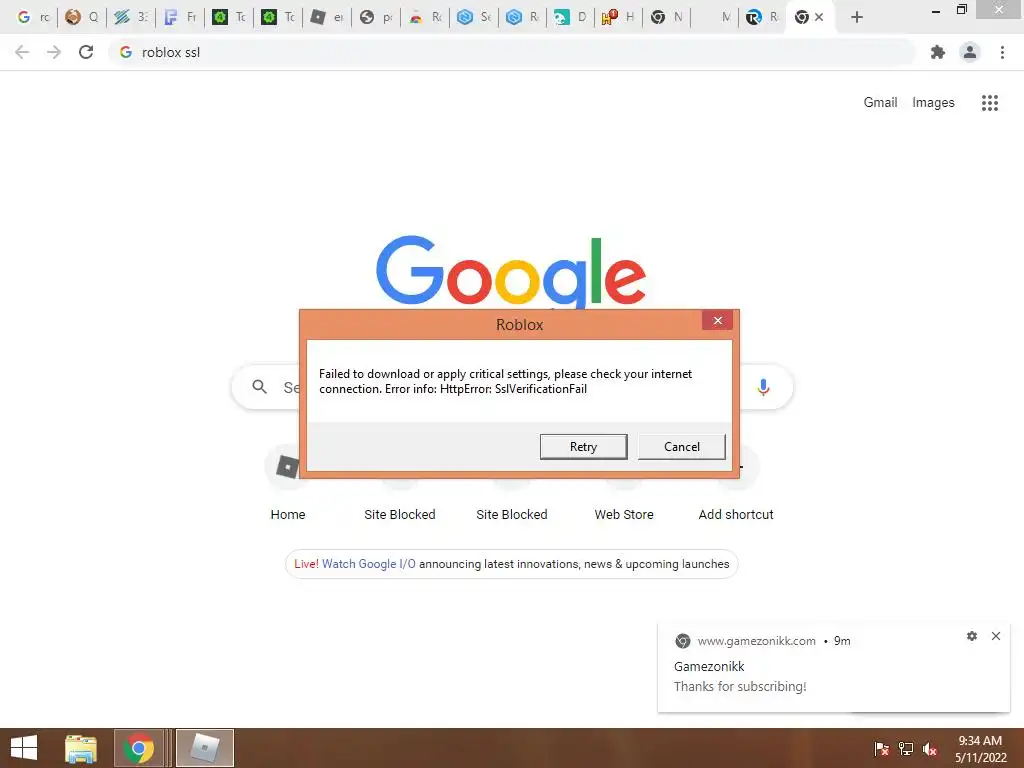Open Action Center flag in tray
Image resolution: width=1024 pixels, height=768 pixels.
(881, 749)
